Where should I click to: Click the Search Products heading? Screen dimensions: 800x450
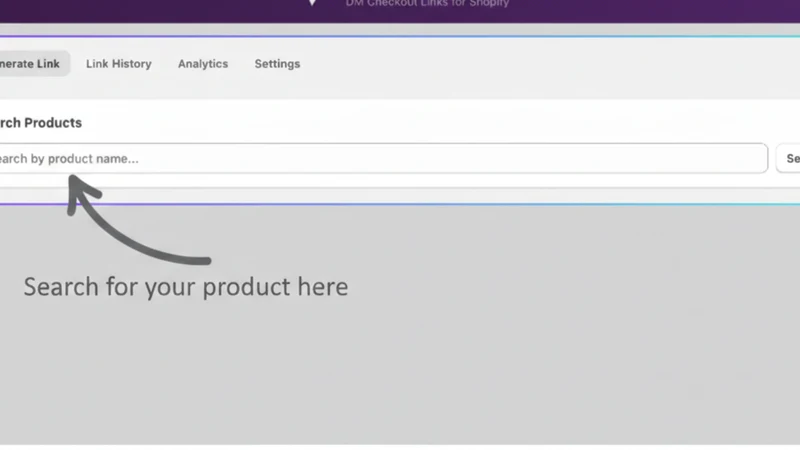point(40,123)
